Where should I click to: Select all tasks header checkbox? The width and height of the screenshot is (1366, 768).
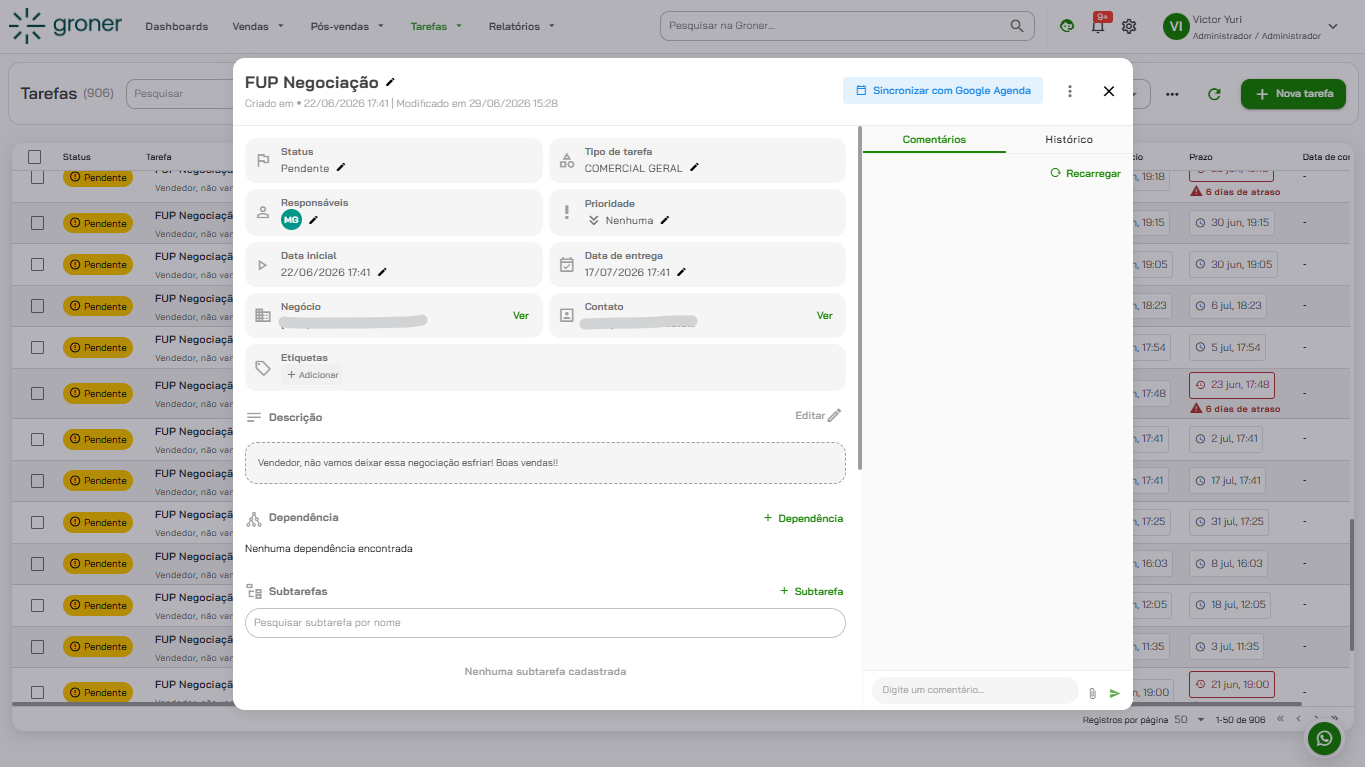click(35, 157)
